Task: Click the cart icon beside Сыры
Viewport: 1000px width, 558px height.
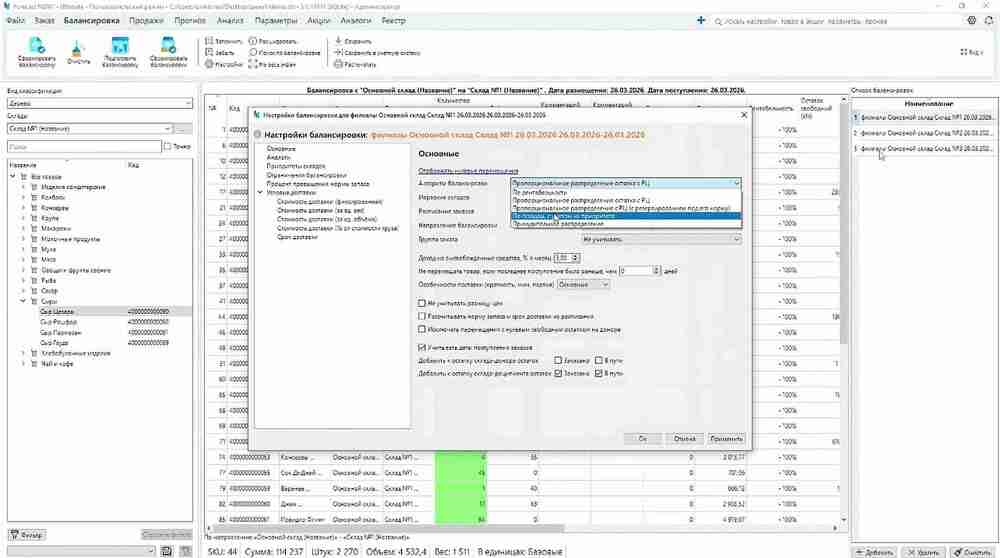Action: click(x=34, y=301)
